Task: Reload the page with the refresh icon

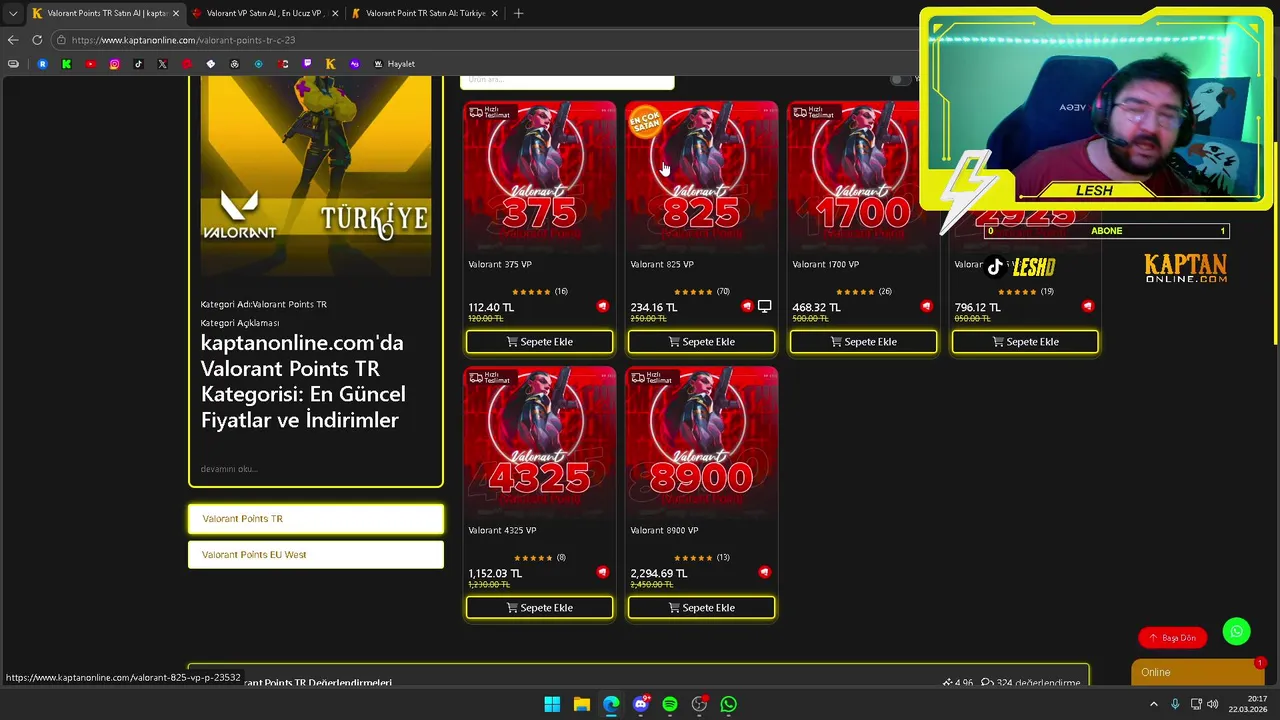Action: pos(37,40)
